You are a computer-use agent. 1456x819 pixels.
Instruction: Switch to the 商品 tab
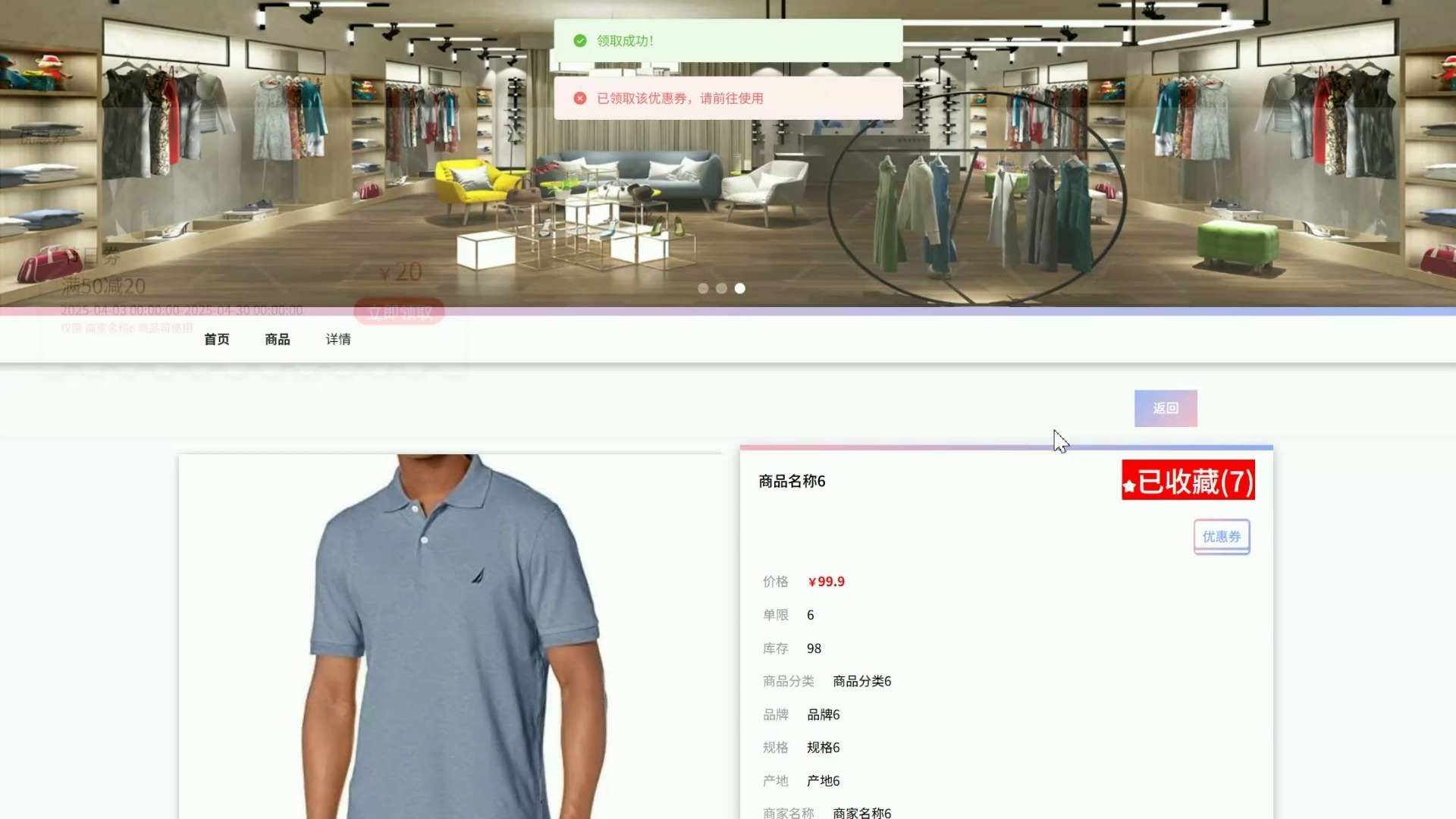click(x=276, y=339)
